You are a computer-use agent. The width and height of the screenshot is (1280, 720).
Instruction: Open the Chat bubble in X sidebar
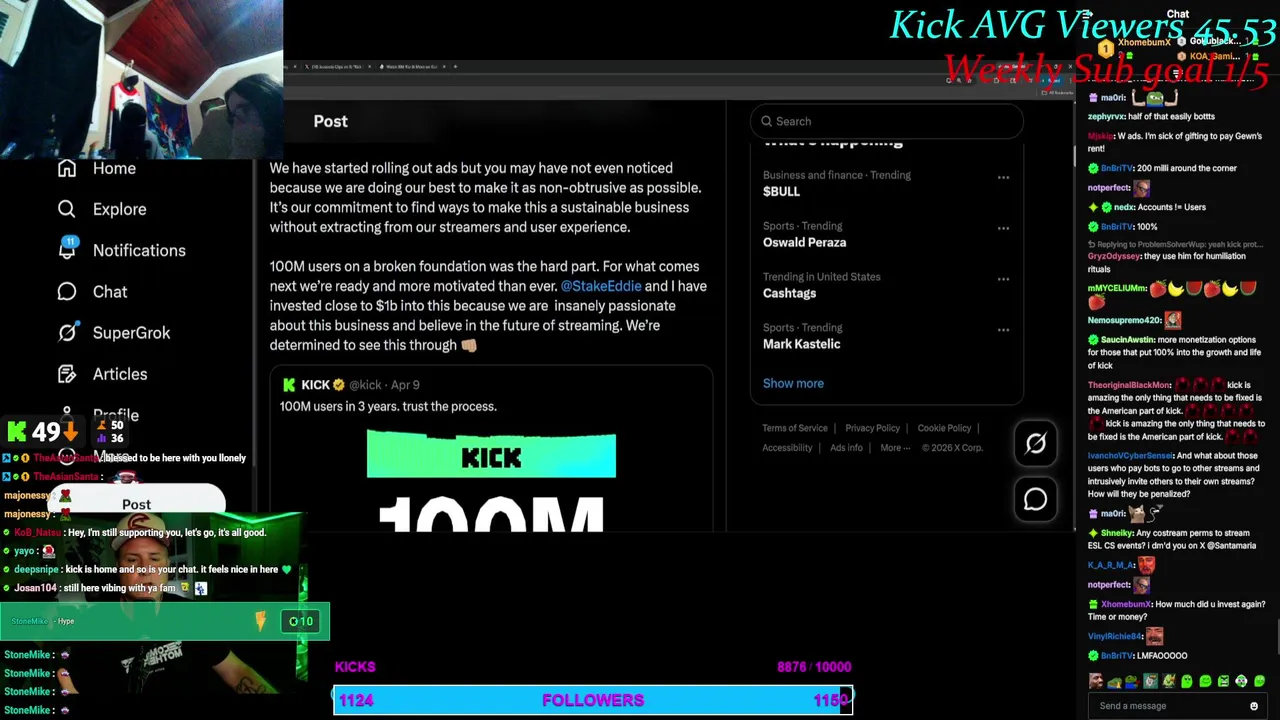[66, 291]
